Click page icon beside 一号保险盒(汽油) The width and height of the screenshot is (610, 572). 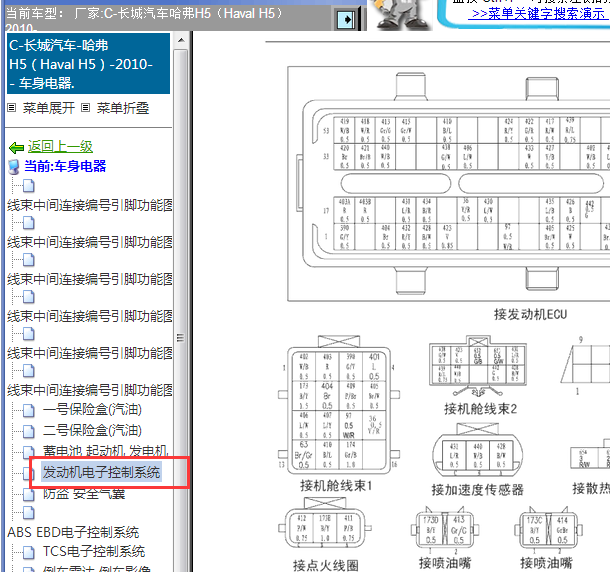pyautogui.click(x=28, y=410)
